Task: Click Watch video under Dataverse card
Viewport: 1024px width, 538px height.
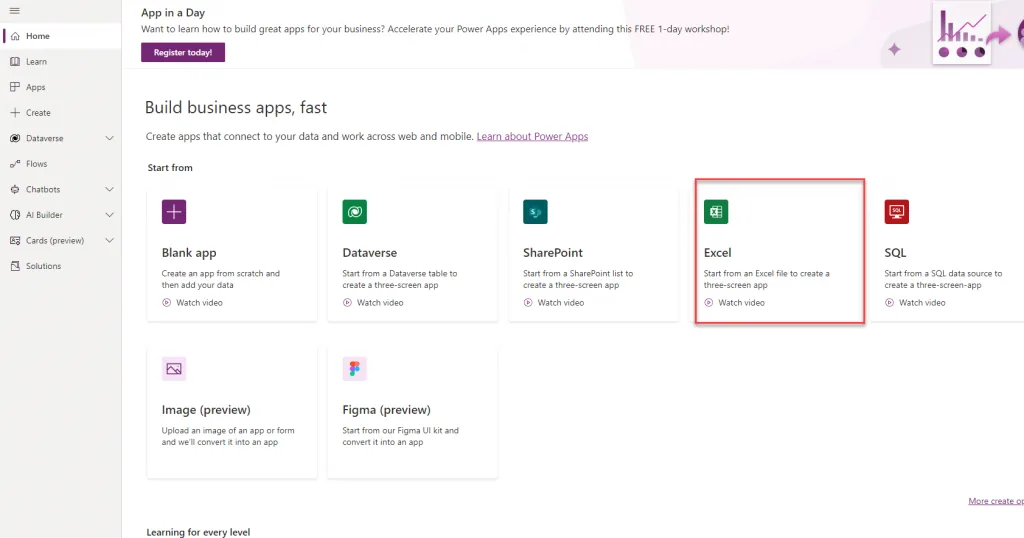Action: pyautogui.click(x=380, y=302)
